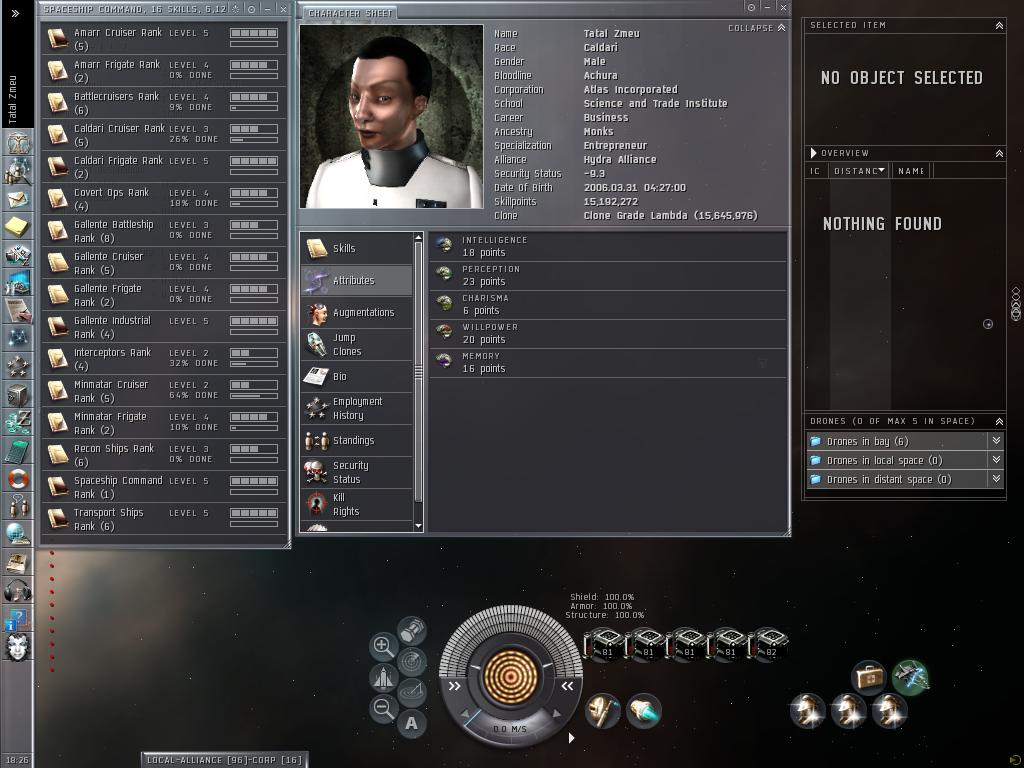Click Tatal Zmeu character portrait
1024x768 pixels.
click(391, 117)
